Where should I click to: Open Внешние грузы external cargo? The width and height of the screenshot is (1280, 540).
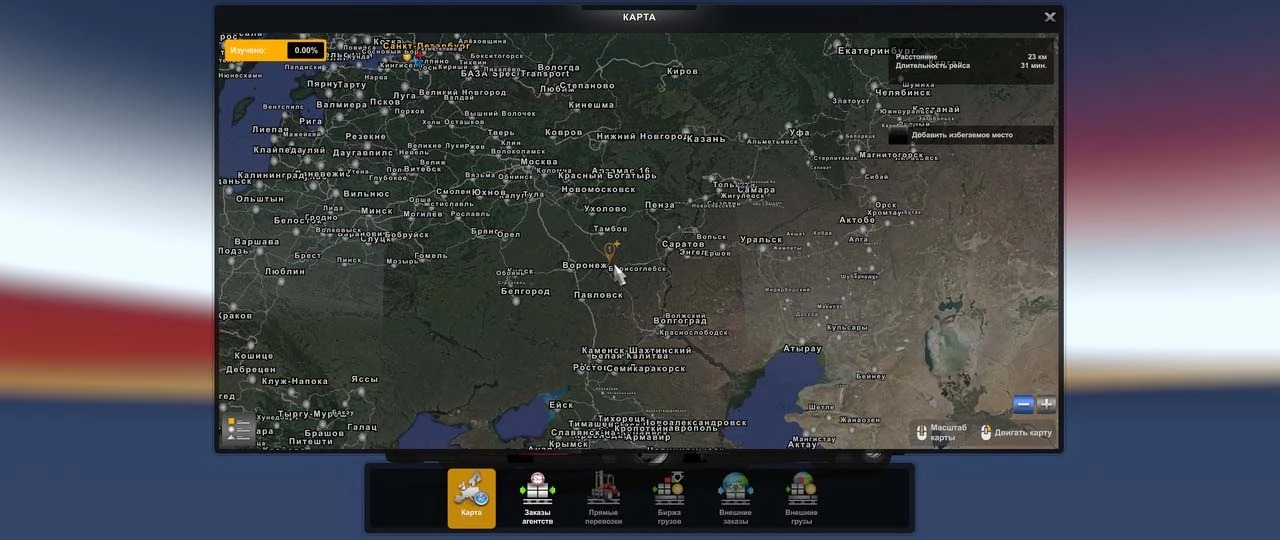tap(801, 497)
